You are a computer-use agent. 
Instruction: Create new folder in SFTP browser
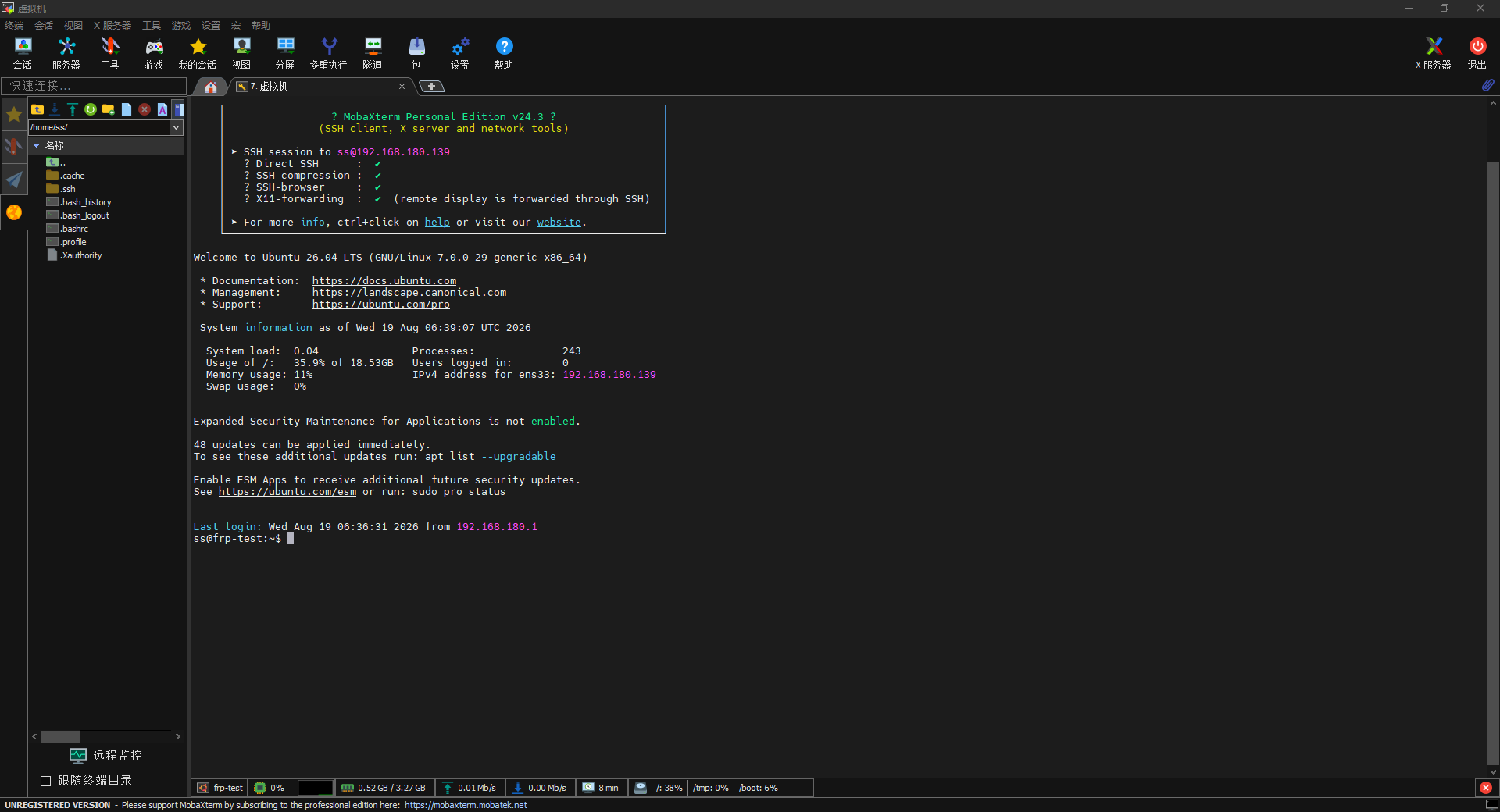point(109,109)
